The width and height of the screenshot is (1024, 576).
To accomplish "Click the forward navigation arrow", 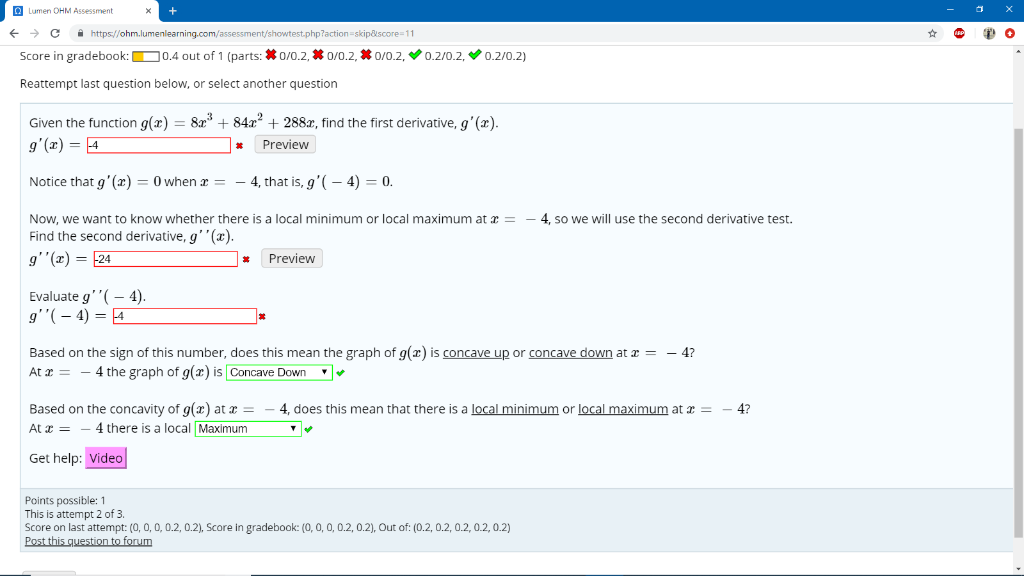I will pos(35,32).
